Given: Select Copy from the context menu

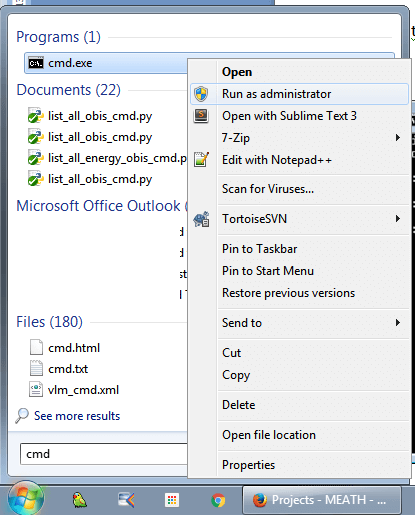Looking at the screenshot, I should pyautogui.click(x=236, y=375).
